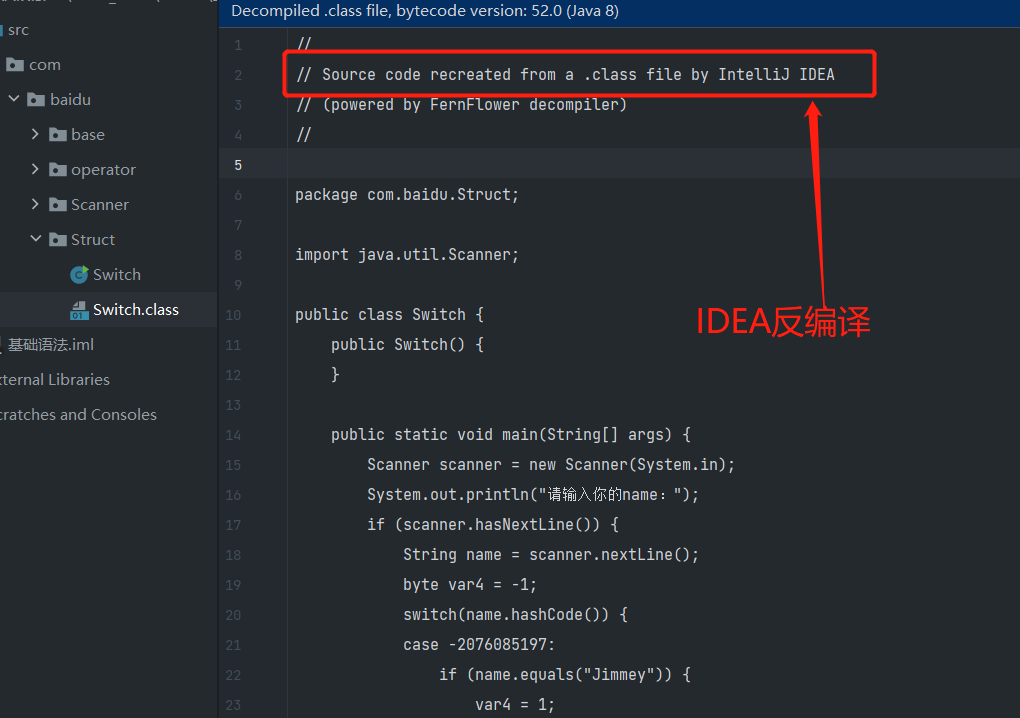This screenshot has width=1020, height=718.
Task: Click the com folder icon
Action: [x=15, y=64]
